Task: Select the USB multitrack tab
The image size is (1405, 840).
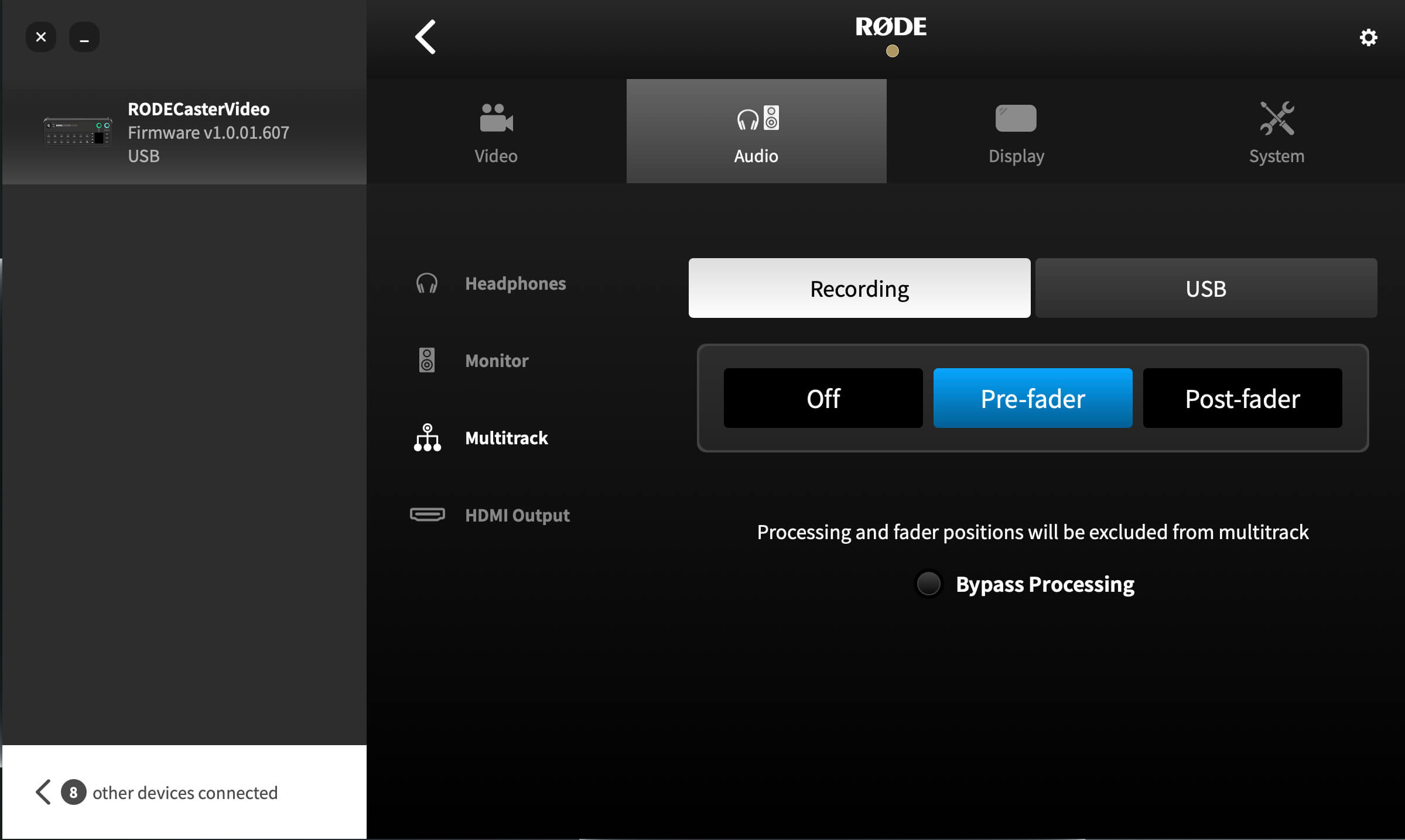Action: click(x=1206, y=288)
